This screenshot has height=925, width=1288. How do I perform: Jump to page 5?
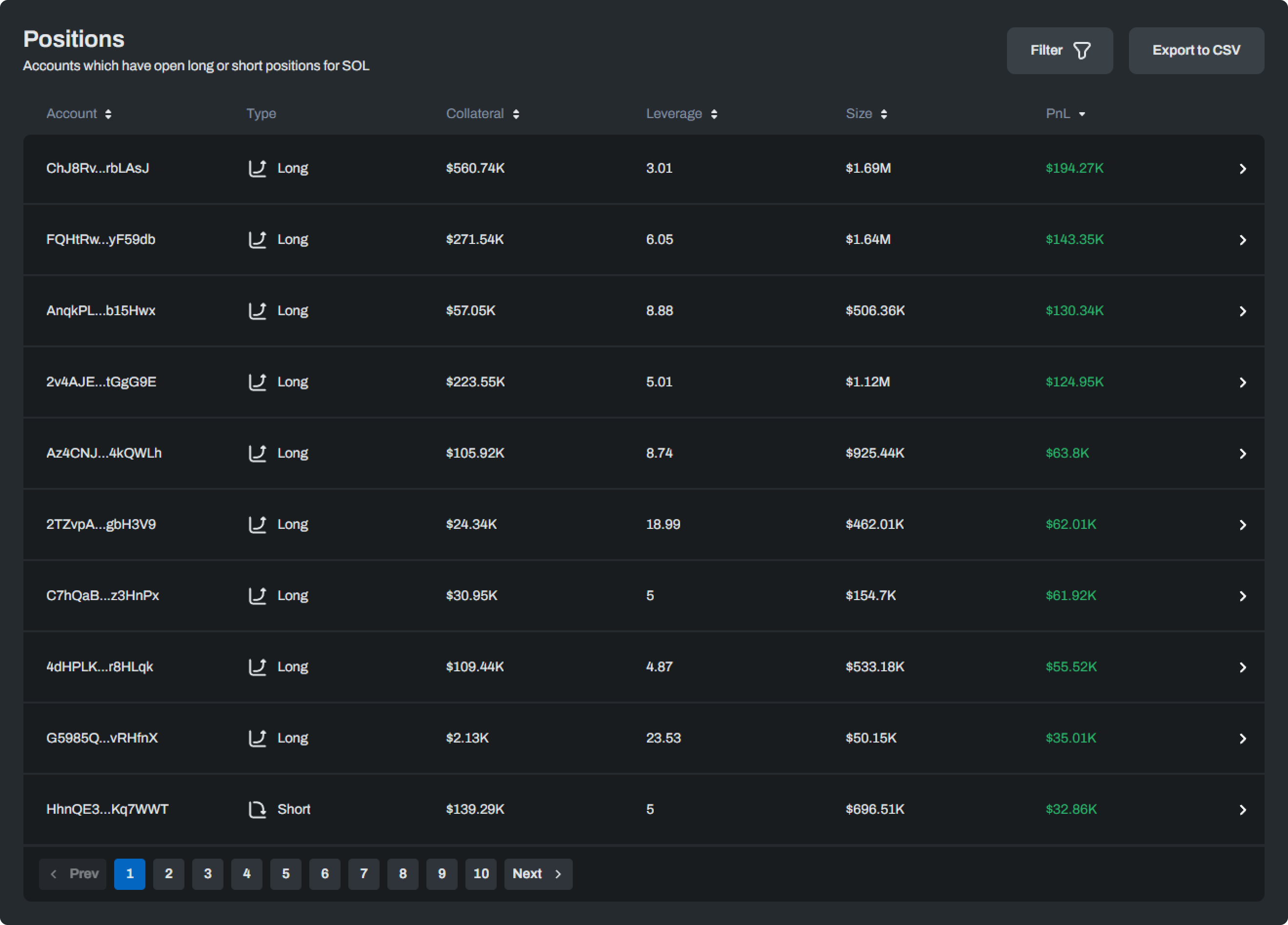coord(286,874)
